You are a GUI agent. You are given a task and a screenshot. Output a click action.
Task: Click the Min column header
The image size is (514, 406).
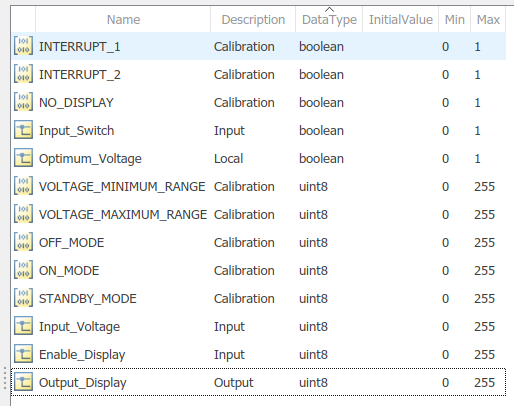(x=455, y=20)
